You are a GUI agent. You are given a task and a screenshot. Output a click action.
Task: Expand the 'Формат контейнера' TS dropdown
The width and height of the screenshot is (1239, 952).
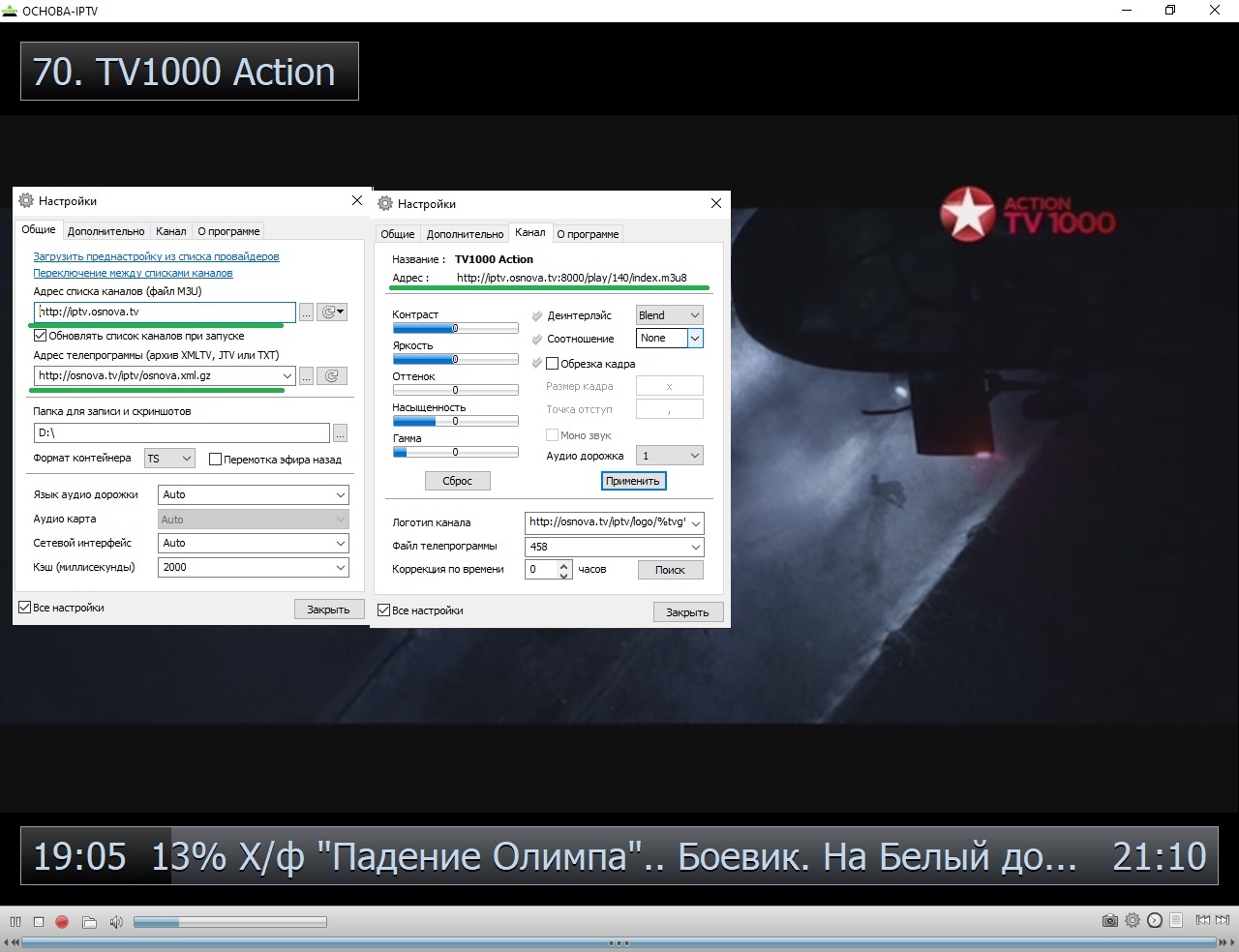(169, 459)
